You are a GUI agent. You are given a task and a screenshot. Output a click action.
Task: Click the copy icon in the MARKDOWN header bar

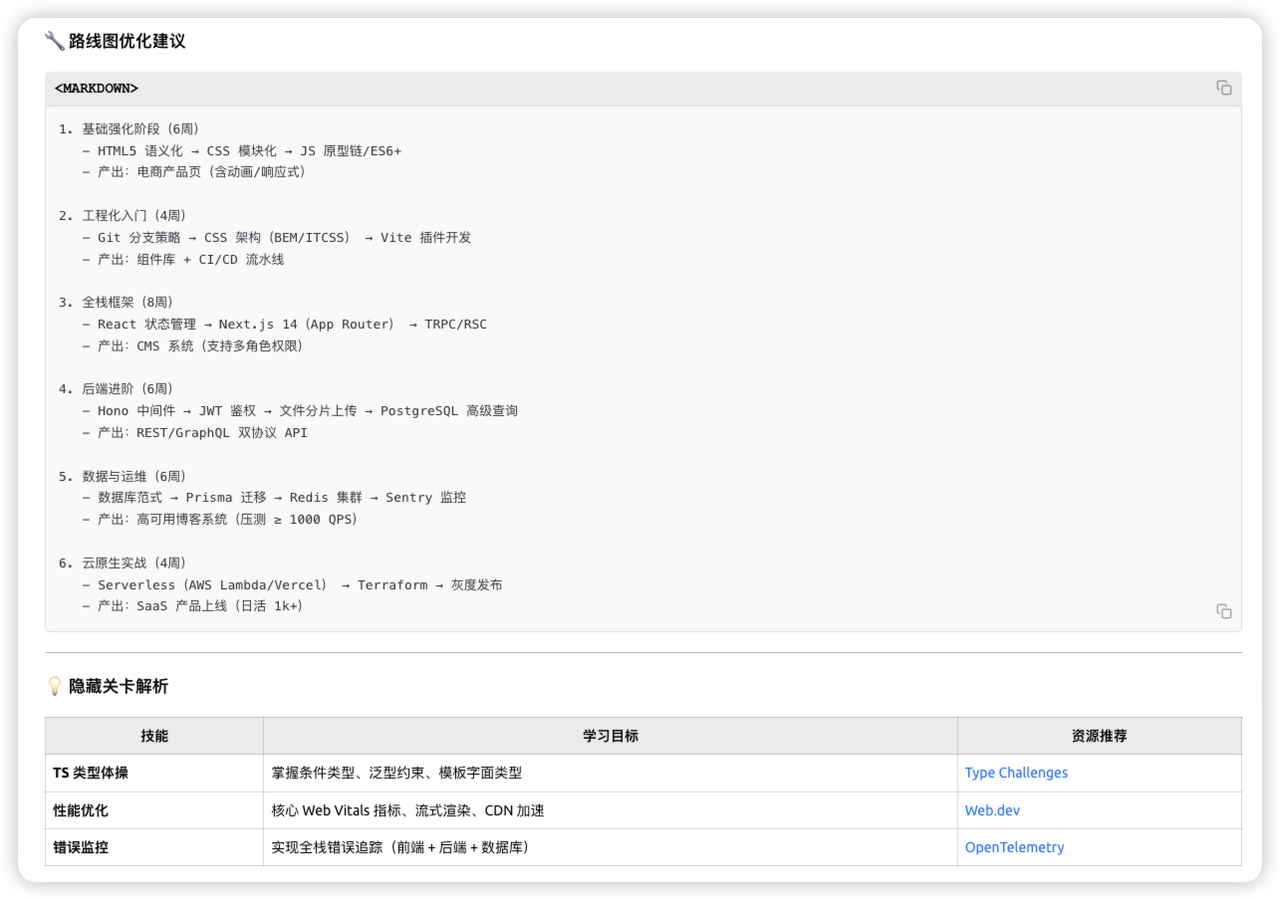1223,88
